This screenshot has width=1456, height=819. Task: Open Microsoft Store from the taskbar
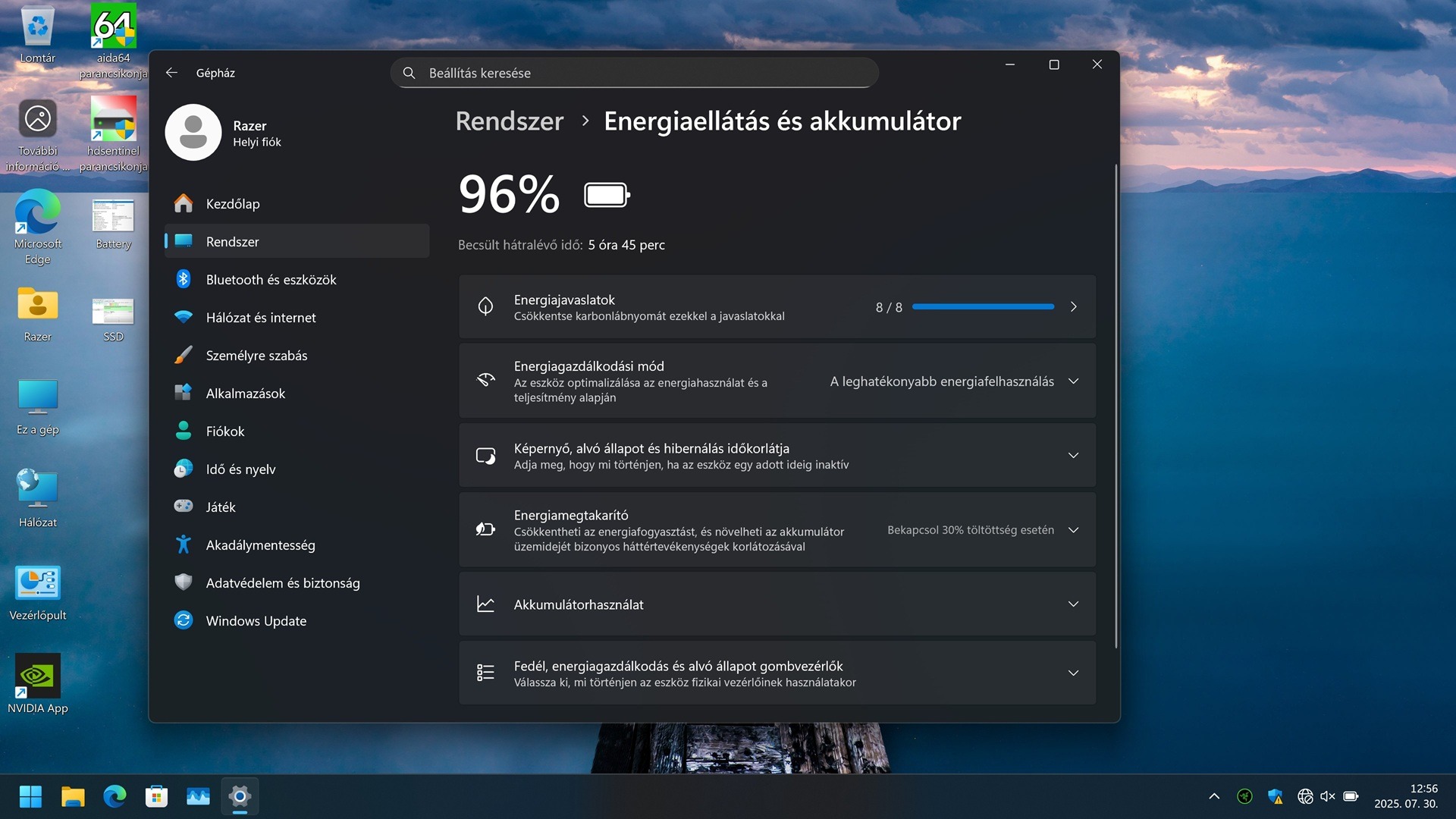156,796
